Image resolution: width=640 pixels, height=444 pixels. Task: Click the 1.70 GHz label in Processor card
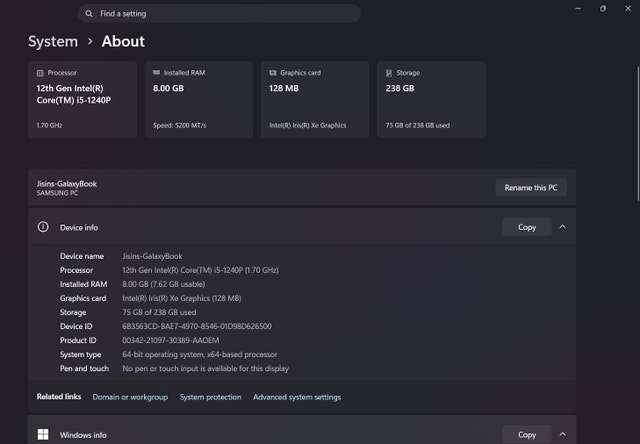pyautogui.click(x=49, y=125)
